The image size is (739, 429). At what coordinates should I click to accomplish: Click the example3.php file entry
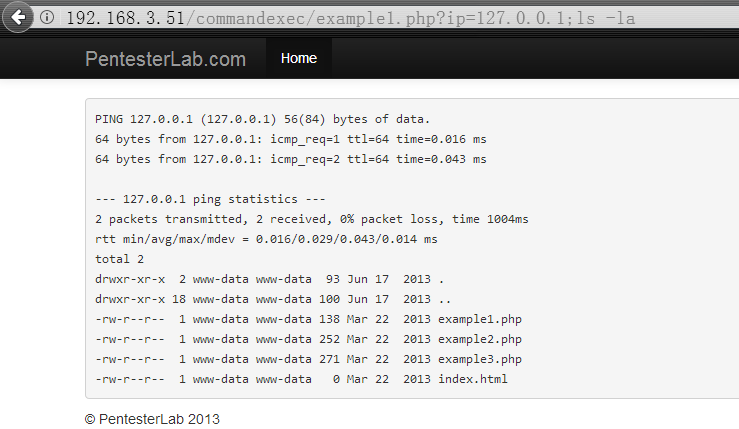(480, 359)
